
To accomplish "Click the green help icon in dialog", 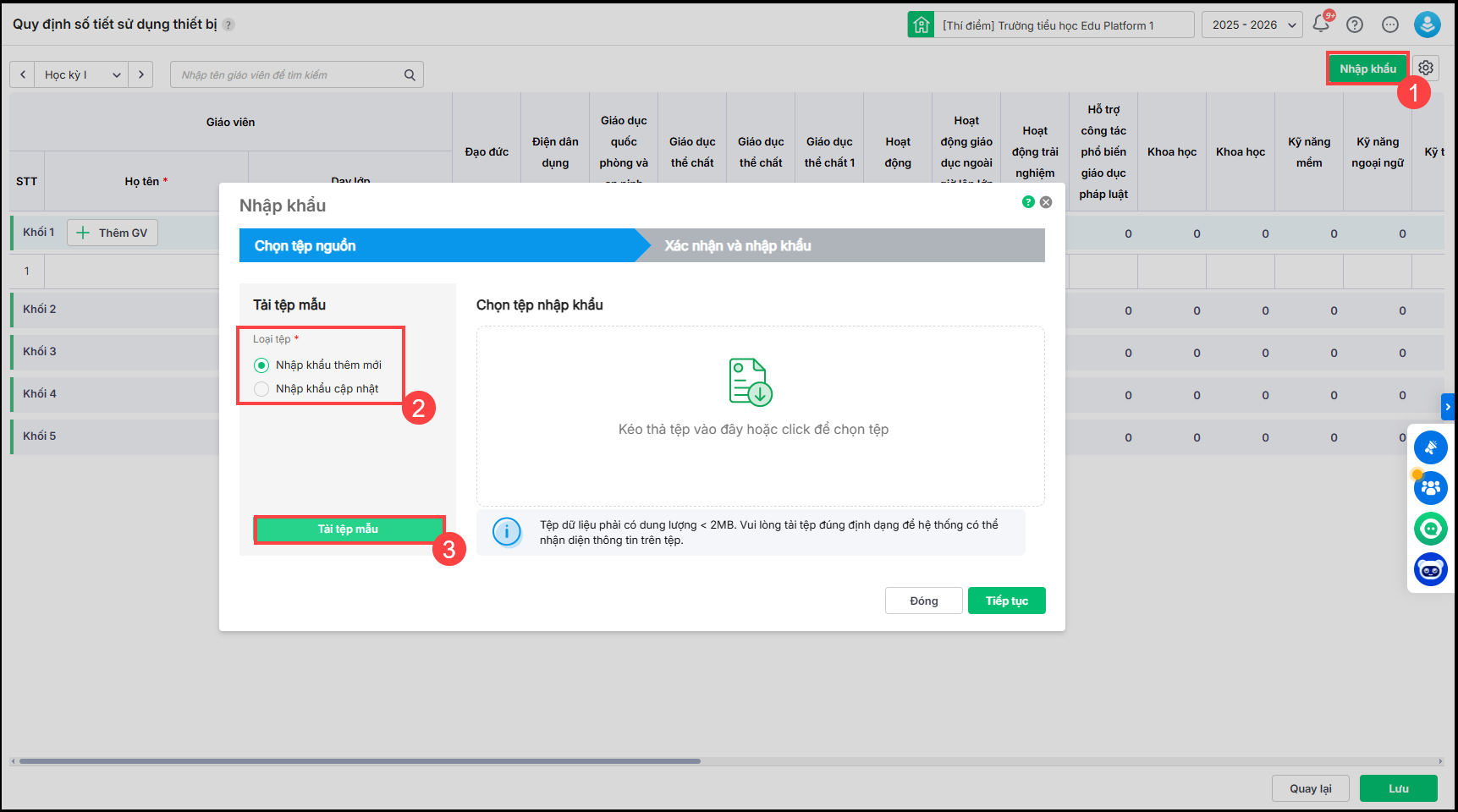I will pyautogui.click(x=1028, y=202).
